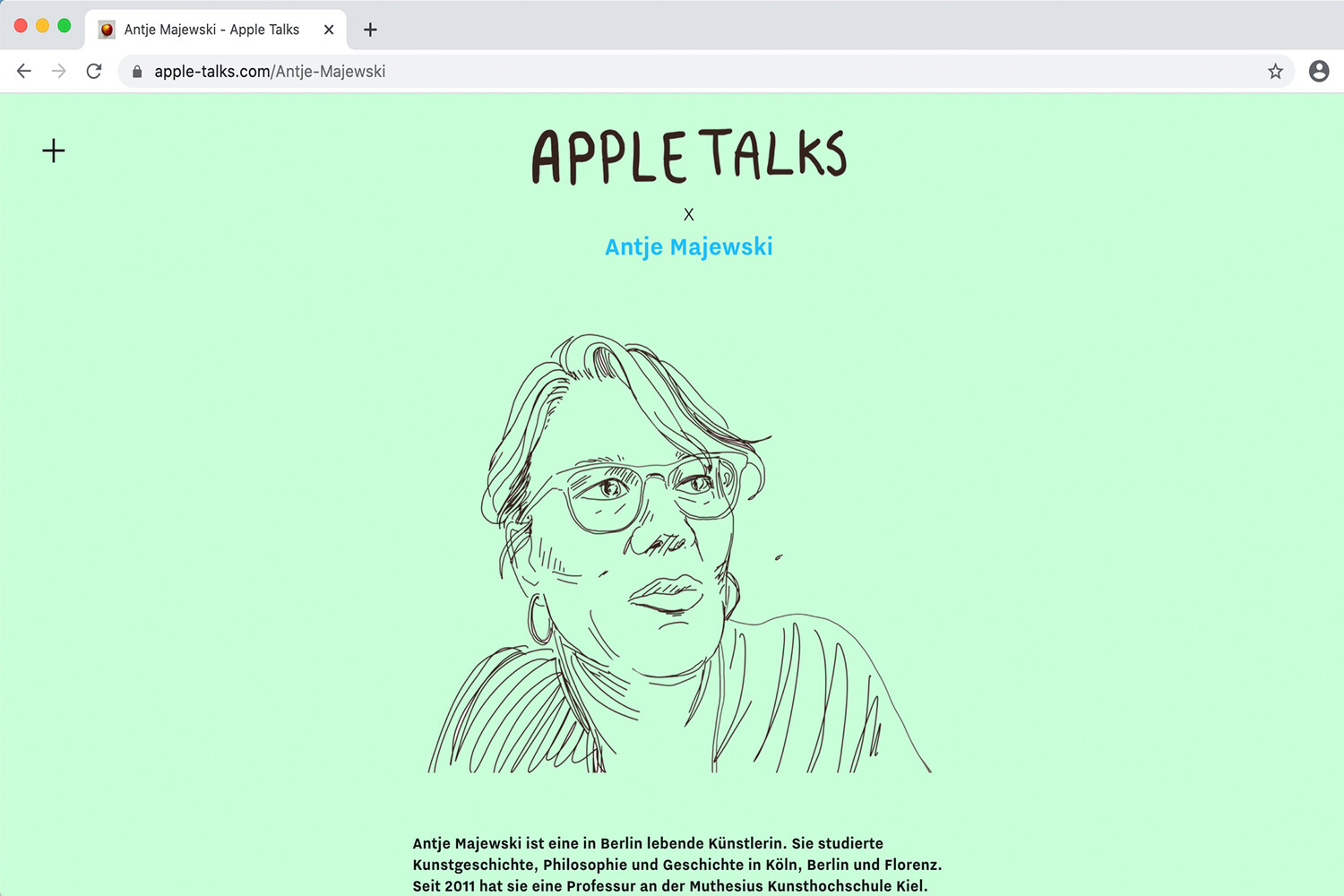Click the browser forward arrow
The image size is (1344, 896).
[59, 71]
